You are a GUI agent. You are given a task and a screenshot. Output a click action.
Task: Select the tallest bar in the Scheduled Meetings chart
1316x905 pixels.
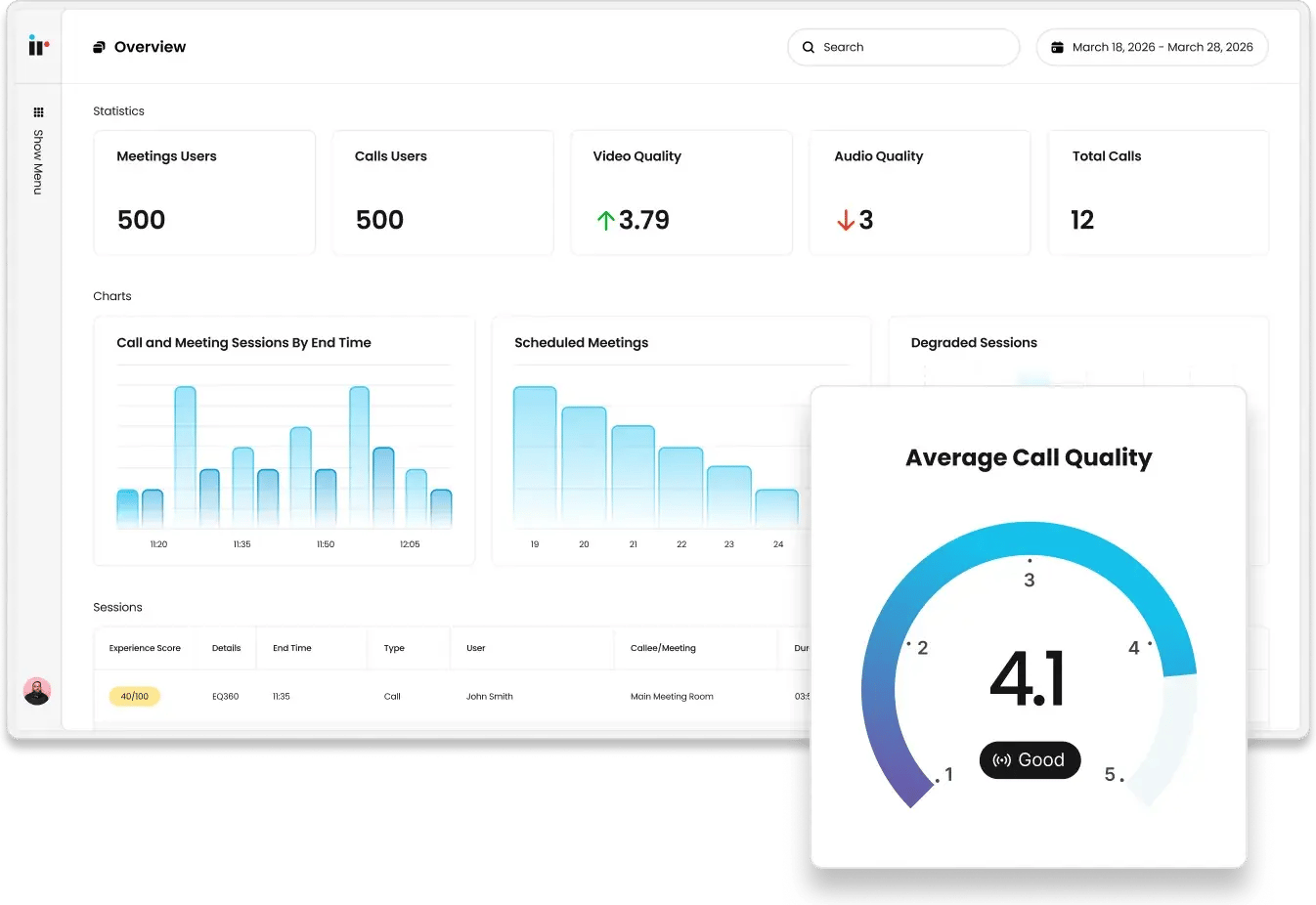[x=534, y=454]
